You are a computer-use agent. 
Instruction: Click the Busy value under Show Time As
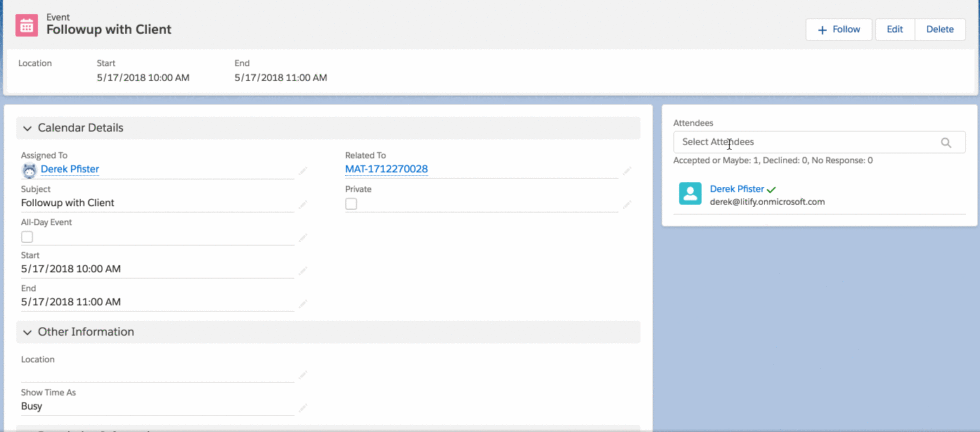point(32,406)
